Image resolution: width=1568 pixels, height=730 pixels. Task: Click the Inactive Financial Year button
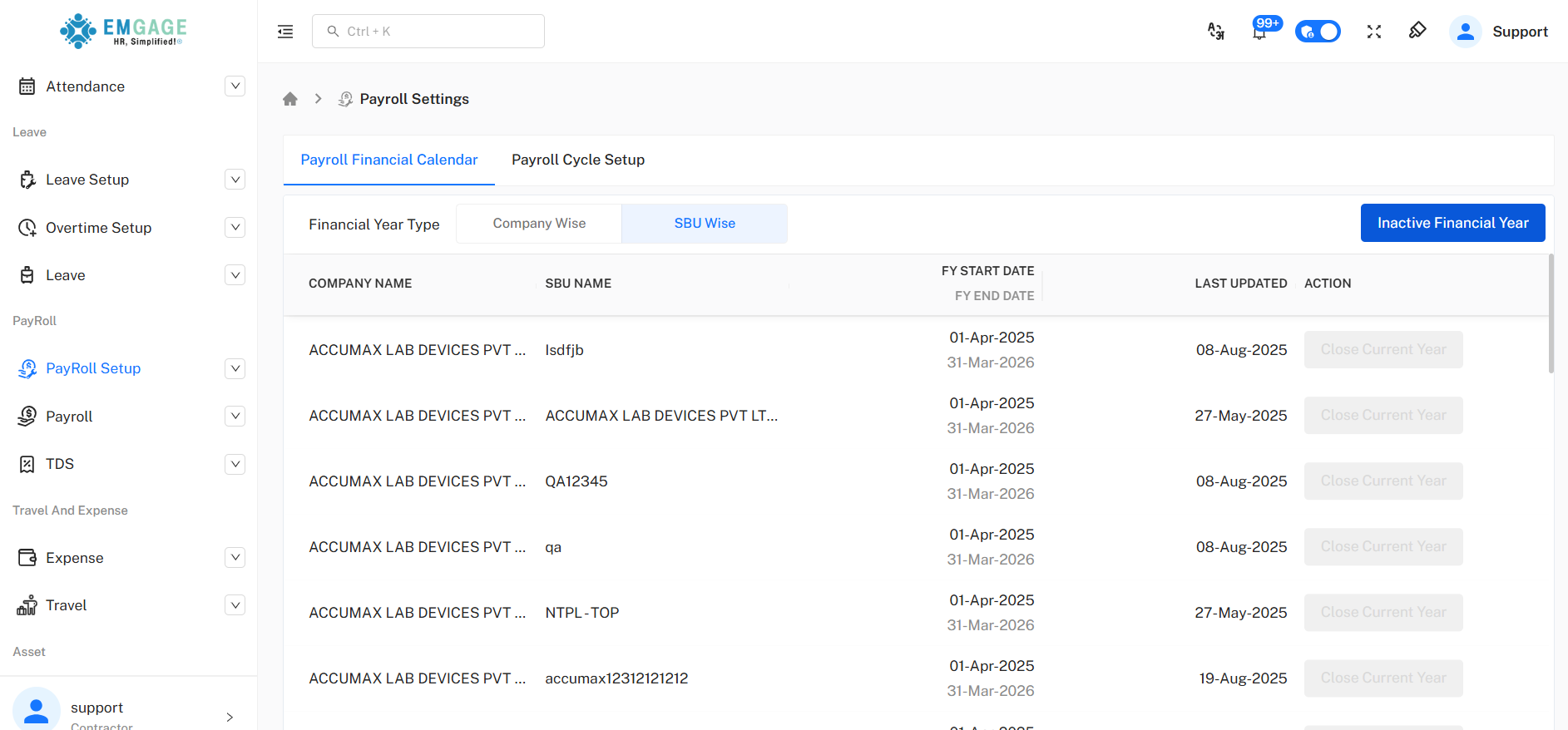[1452, 223]
